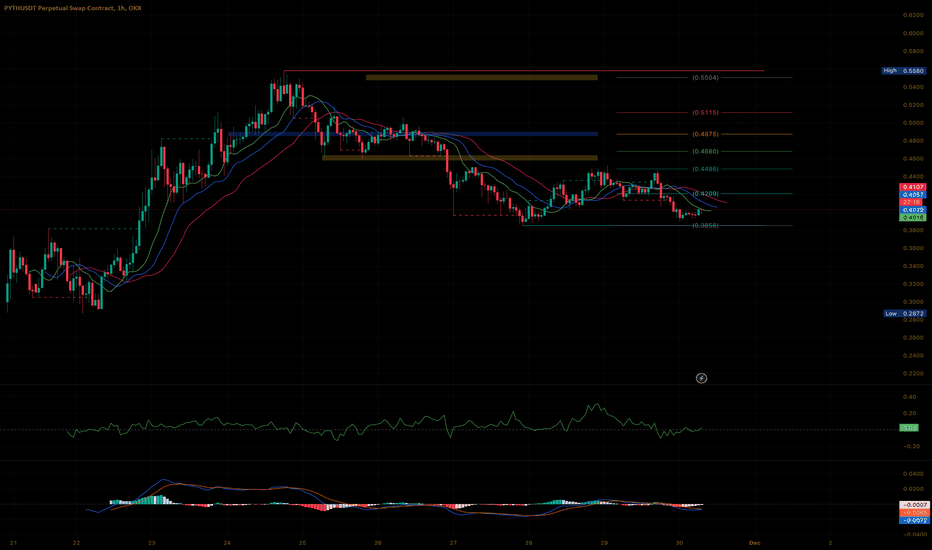
Task: Click the orange (0.4875) Fibonacci level label
Action: (705, 134)
